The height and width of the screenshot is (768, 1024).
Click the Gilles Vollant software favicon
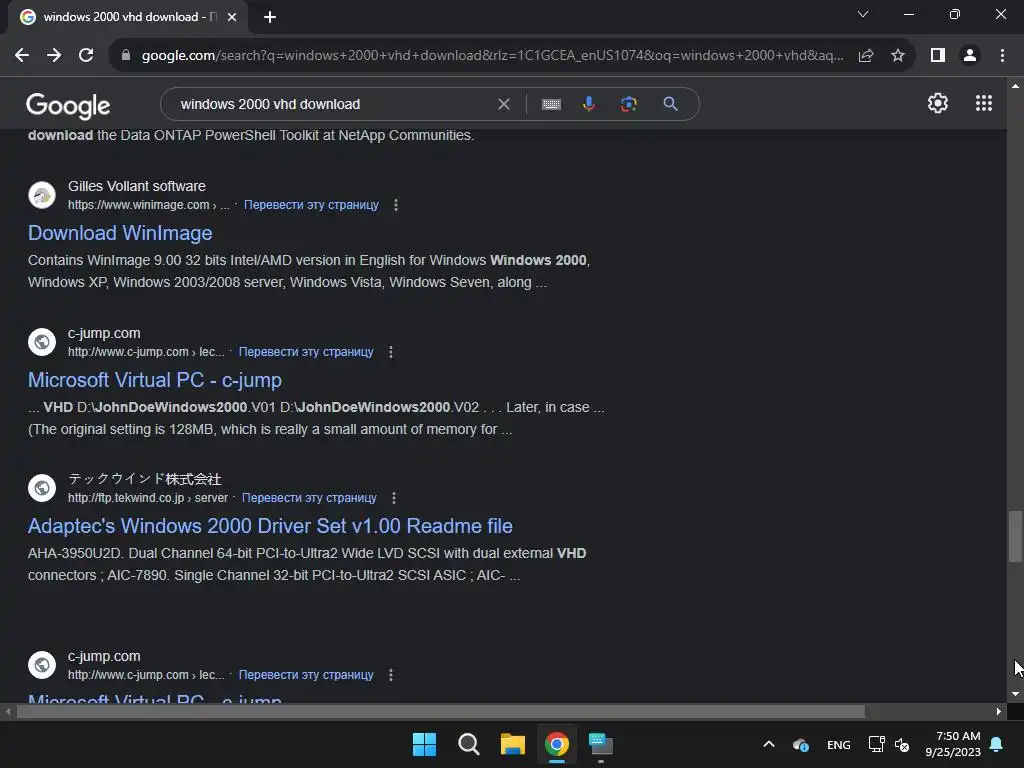coord(42,195)
